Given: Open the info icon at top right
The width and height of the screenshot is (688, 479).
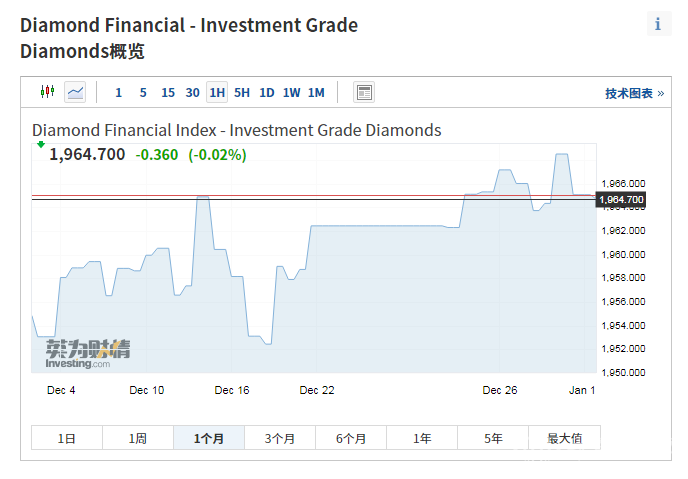Looking at the screenshot, I should click(x=657, y=25).
